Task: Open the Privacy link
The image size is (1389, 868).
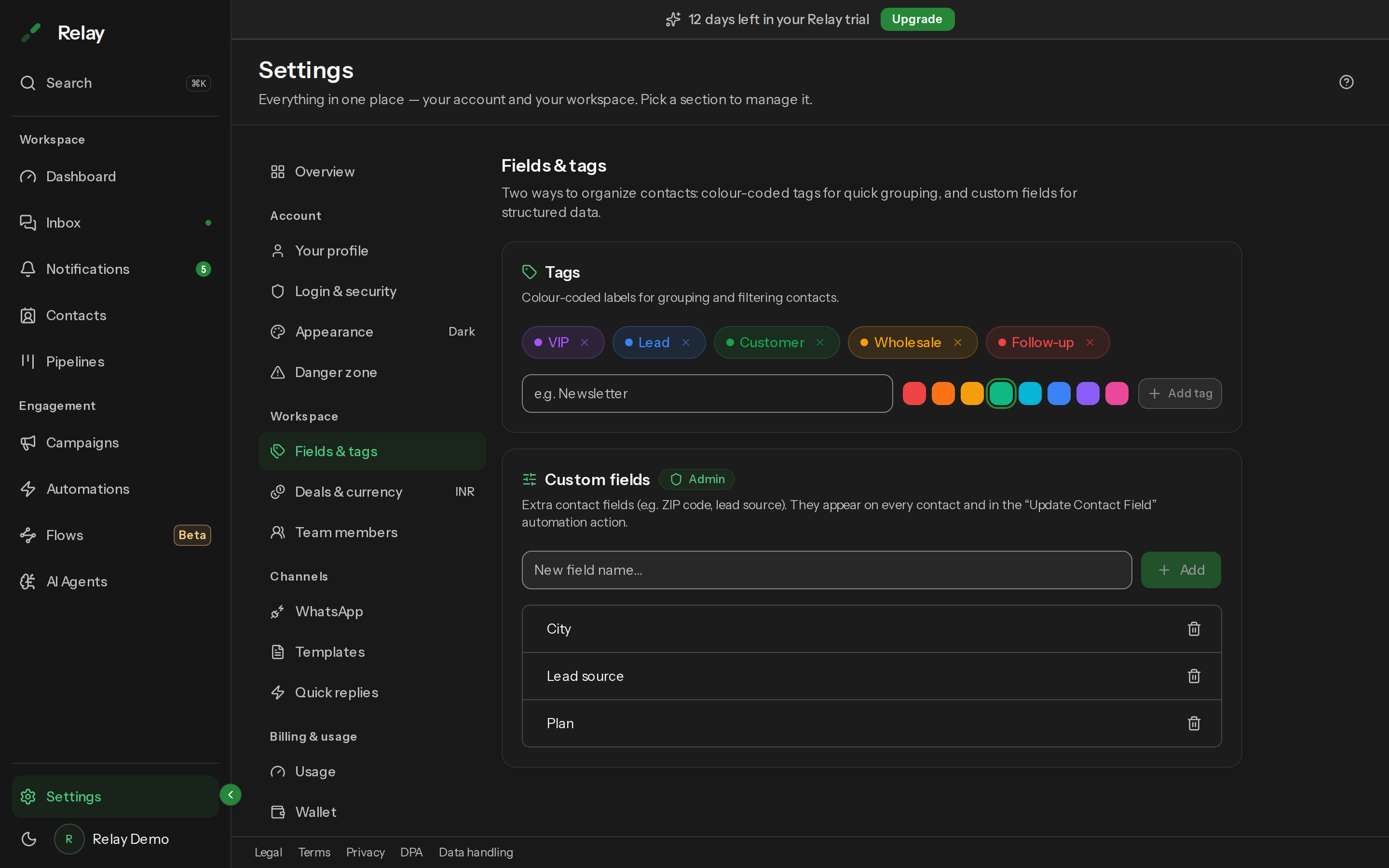Action: pos(365,852)
